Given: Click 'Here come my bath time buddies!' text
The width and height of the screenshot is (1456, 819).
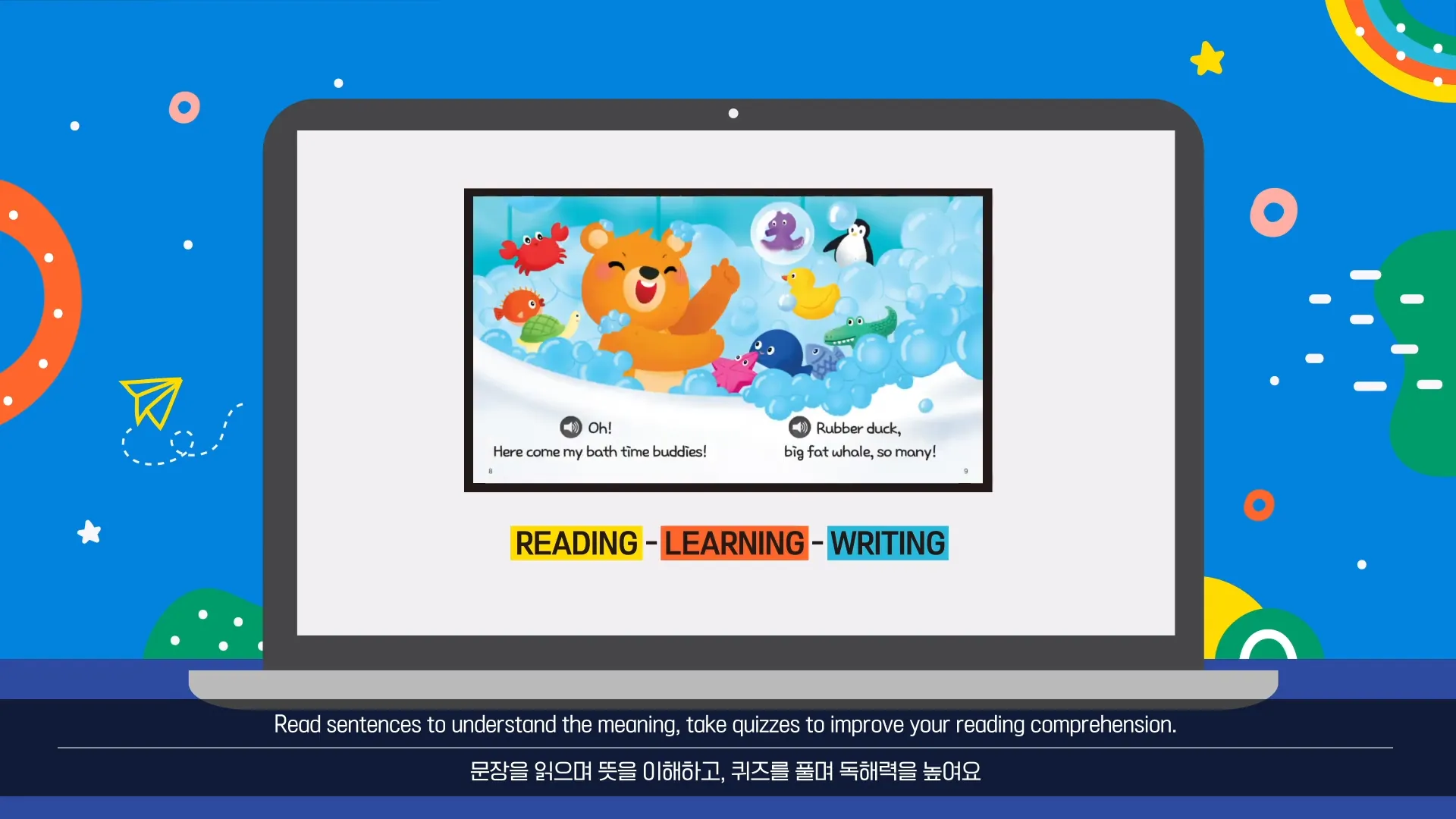Looking at the screenshot, I should [x=599, y=452].
